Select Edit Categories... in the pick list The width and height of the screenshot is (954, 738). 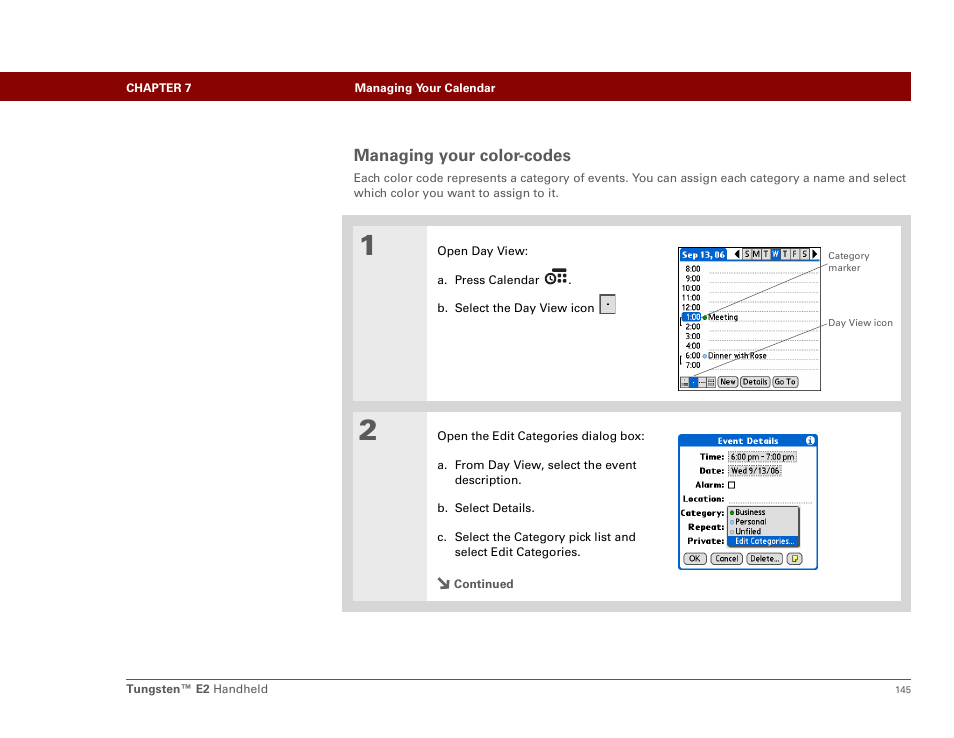click(763, 541)
